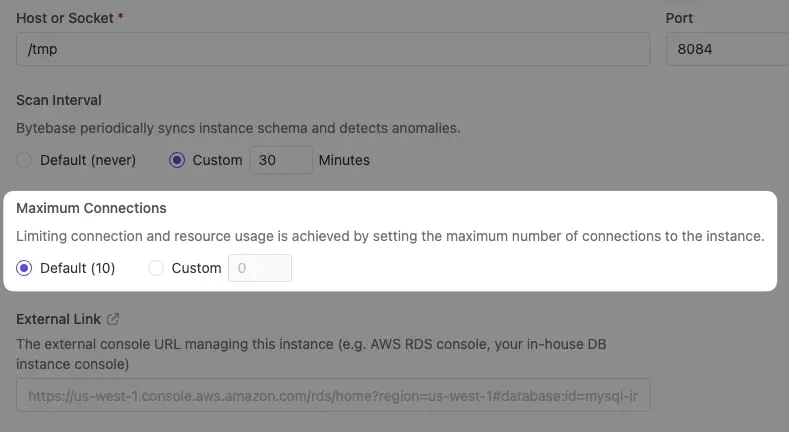
Task: Click the external console URL description paragraph
Action: click(x=311, y=354)
